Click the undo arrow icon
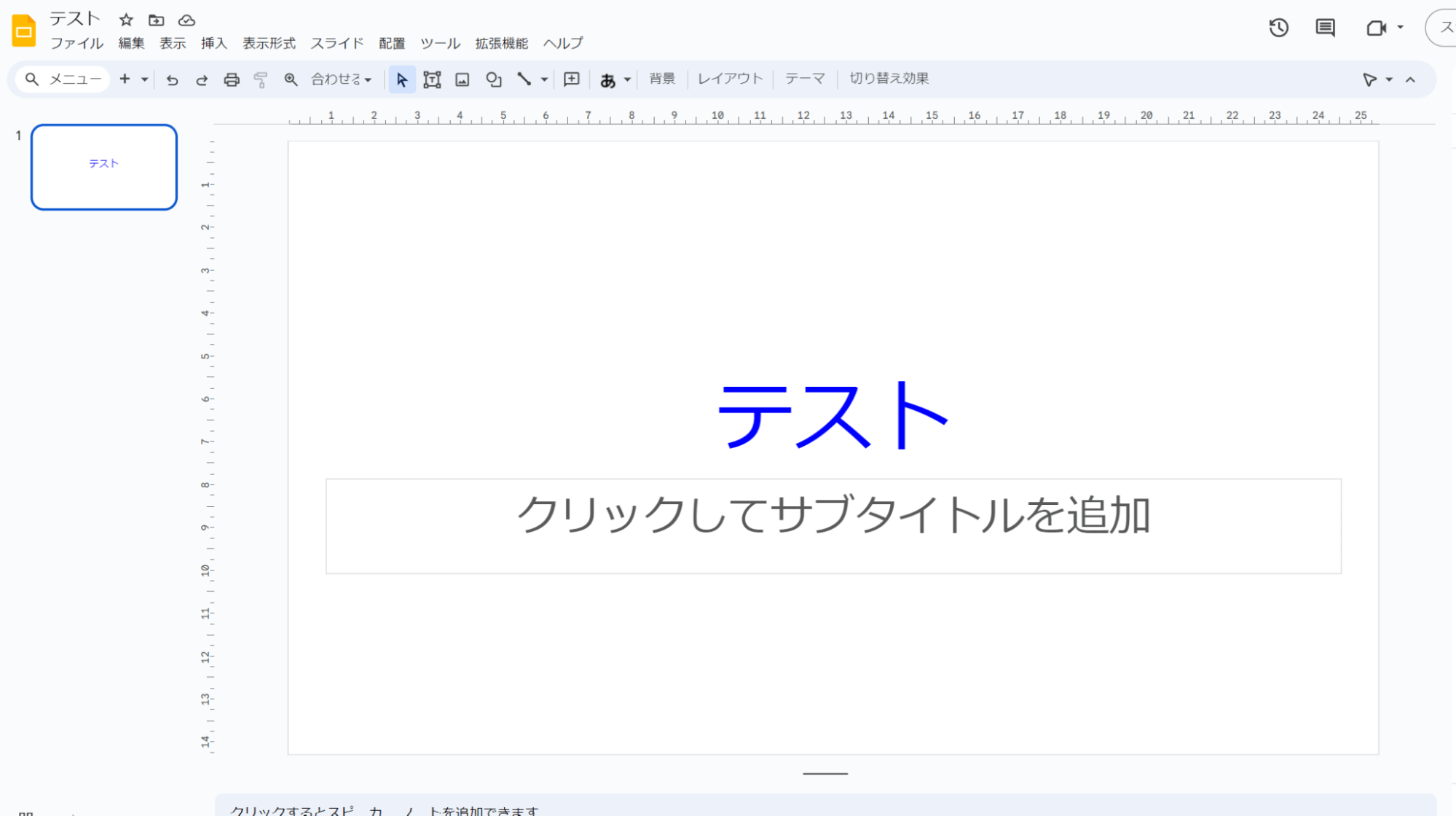Image resolution: width=1456 pixels, height=816 pixels. [172, 79]
